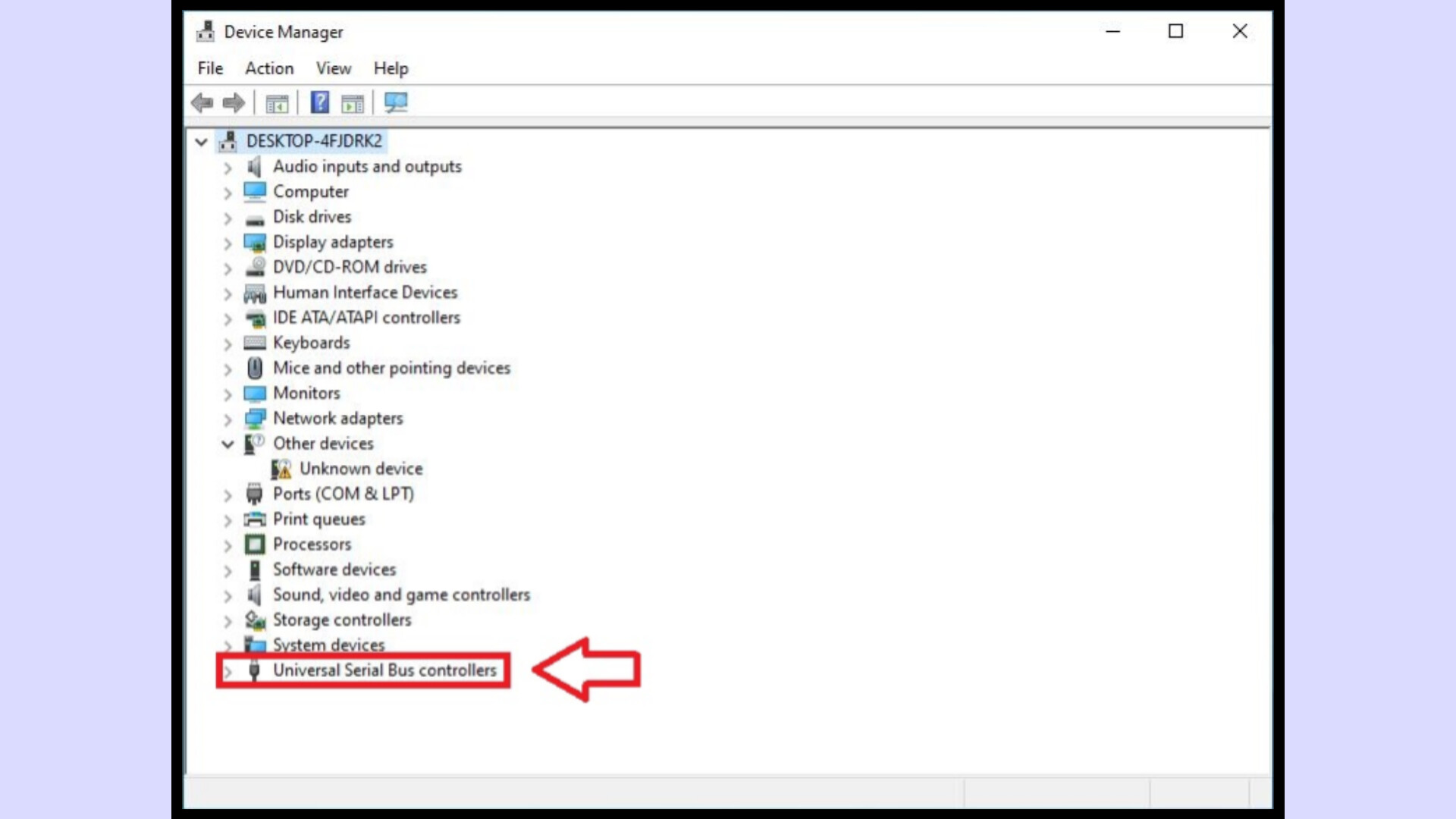
Task: Click the DESKTOP-4FJDRK2 computer icon
Action: pos(227,140)
